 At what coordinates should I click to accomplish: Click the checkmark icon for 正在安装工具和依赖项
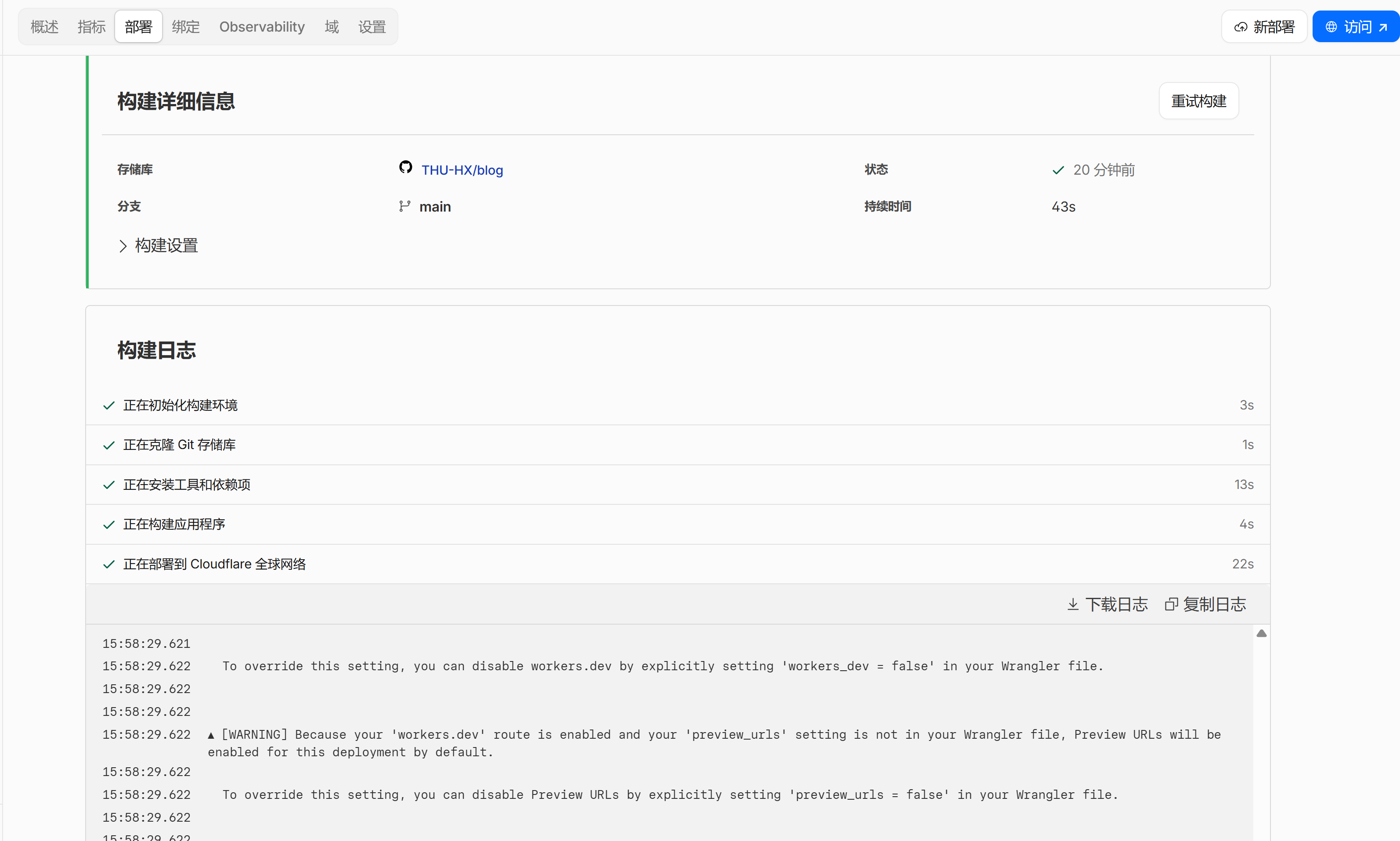(109, 485)
